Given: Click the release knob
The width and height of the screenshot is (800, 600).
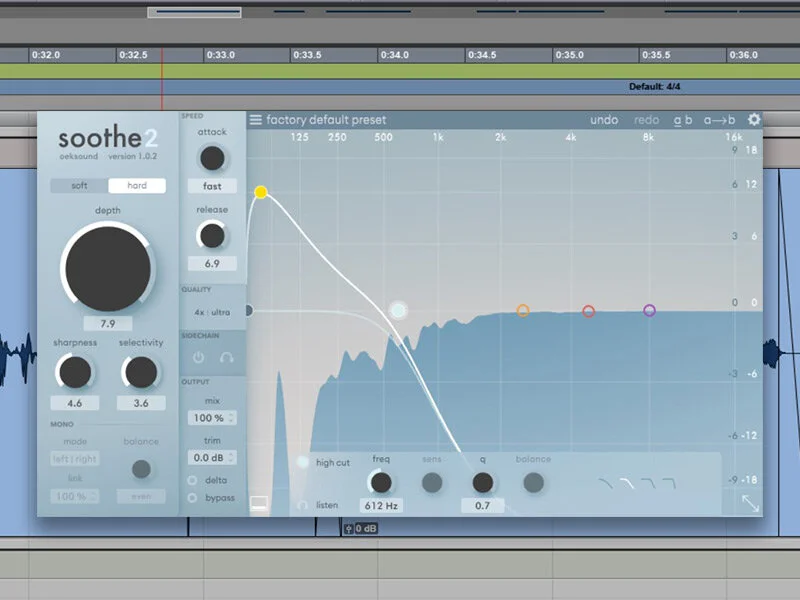Looking at the screenshot, I should pos(212,236).
